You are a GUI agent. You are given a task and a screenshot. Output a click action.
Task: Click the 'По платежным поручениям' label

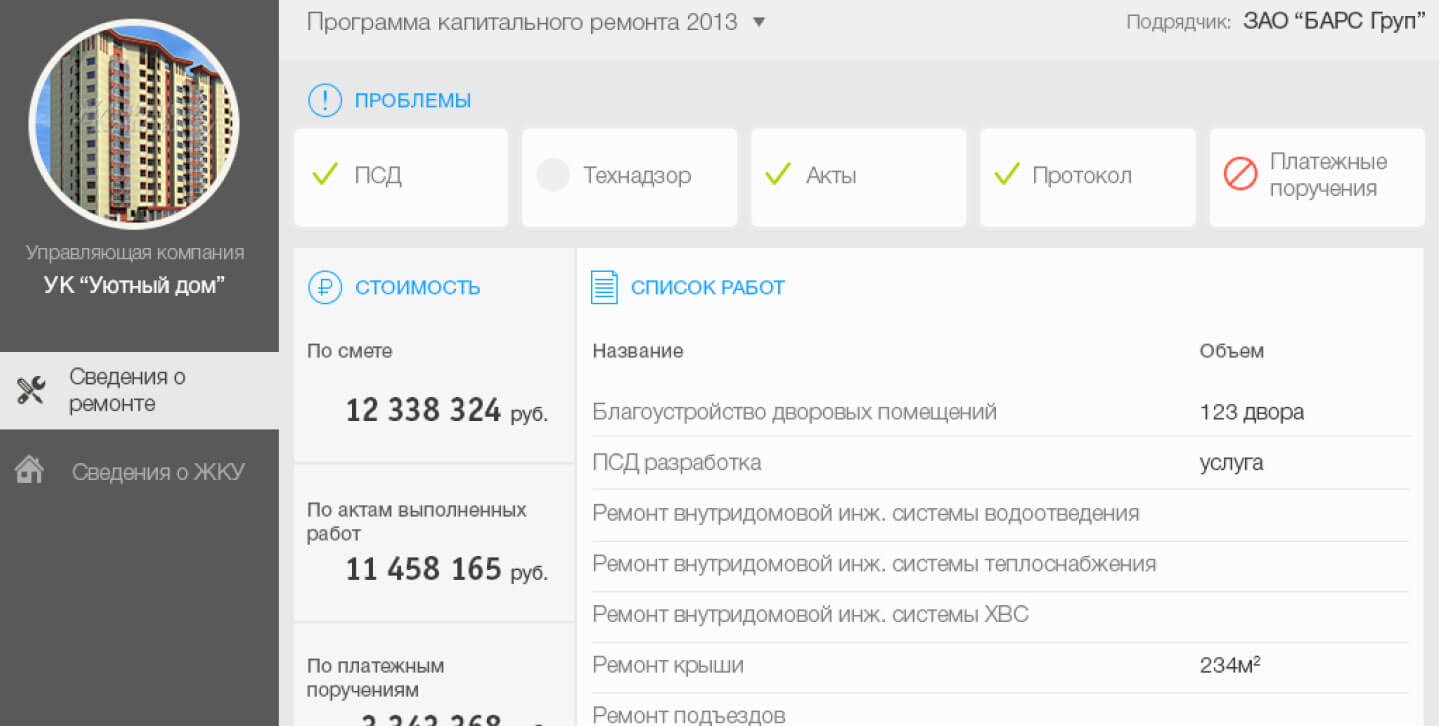376,678
